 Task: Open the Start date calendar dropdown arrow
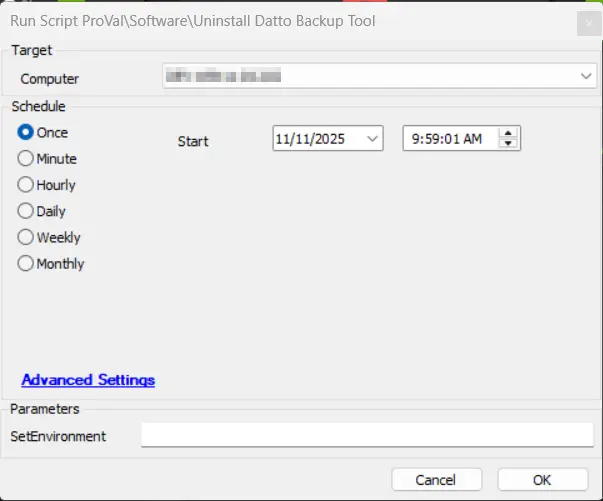[x=372, y=140]
